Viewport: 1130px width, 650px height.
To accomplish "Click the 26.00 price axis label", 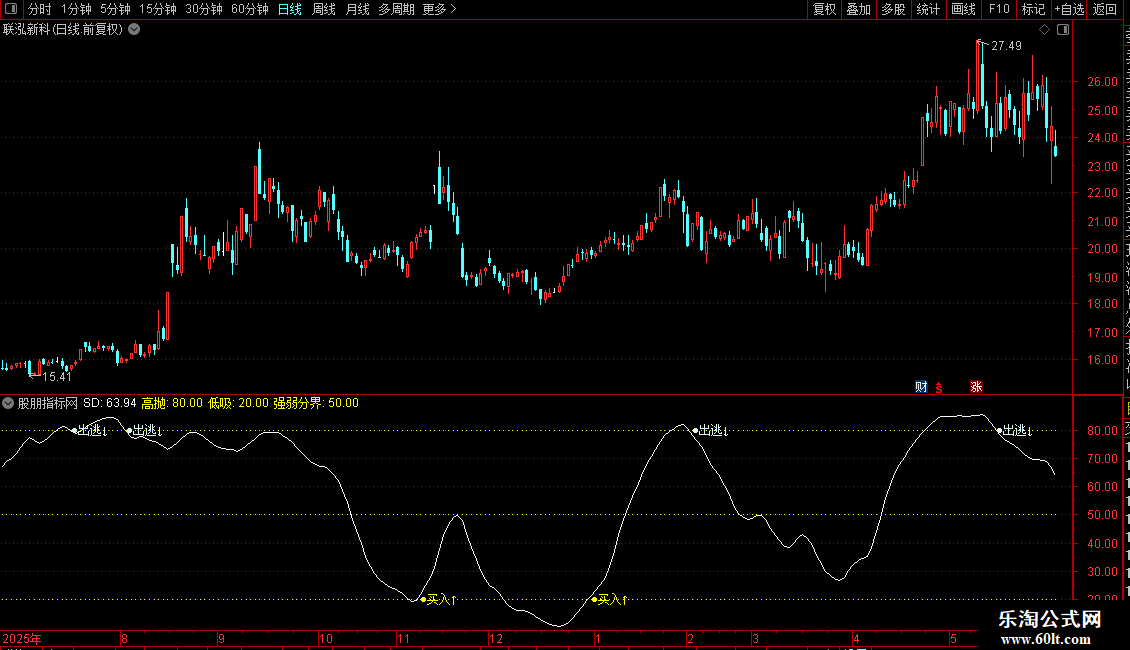I will point(1102,82).
